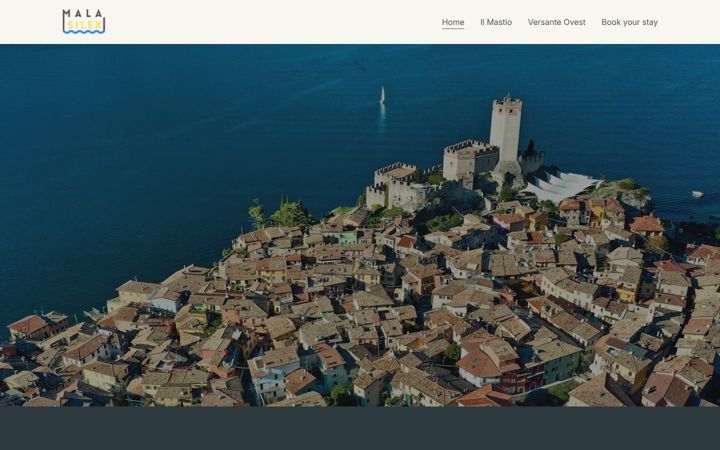
Task: Click the Malcesine aerial hero image
Action: (360, 225)
